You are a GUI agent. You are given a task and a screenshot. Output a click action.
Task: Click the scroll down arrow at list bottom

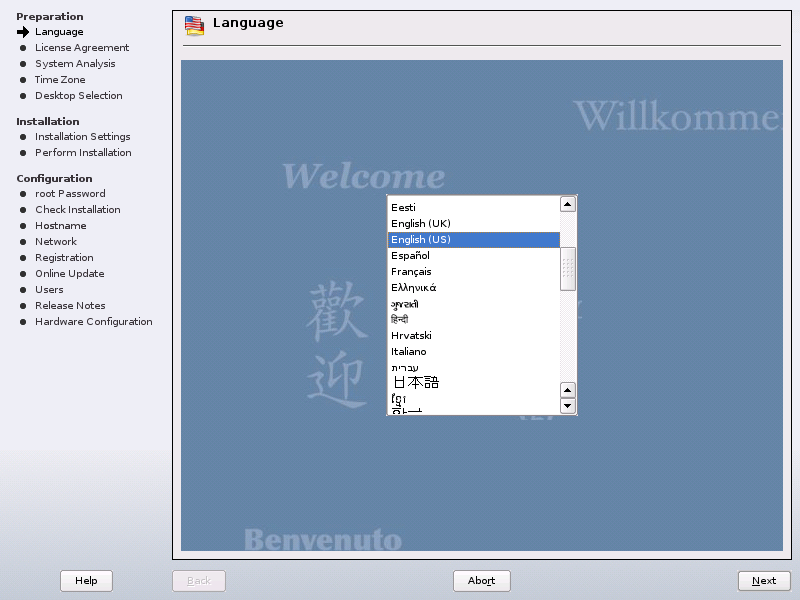click(x=567, y=406)
